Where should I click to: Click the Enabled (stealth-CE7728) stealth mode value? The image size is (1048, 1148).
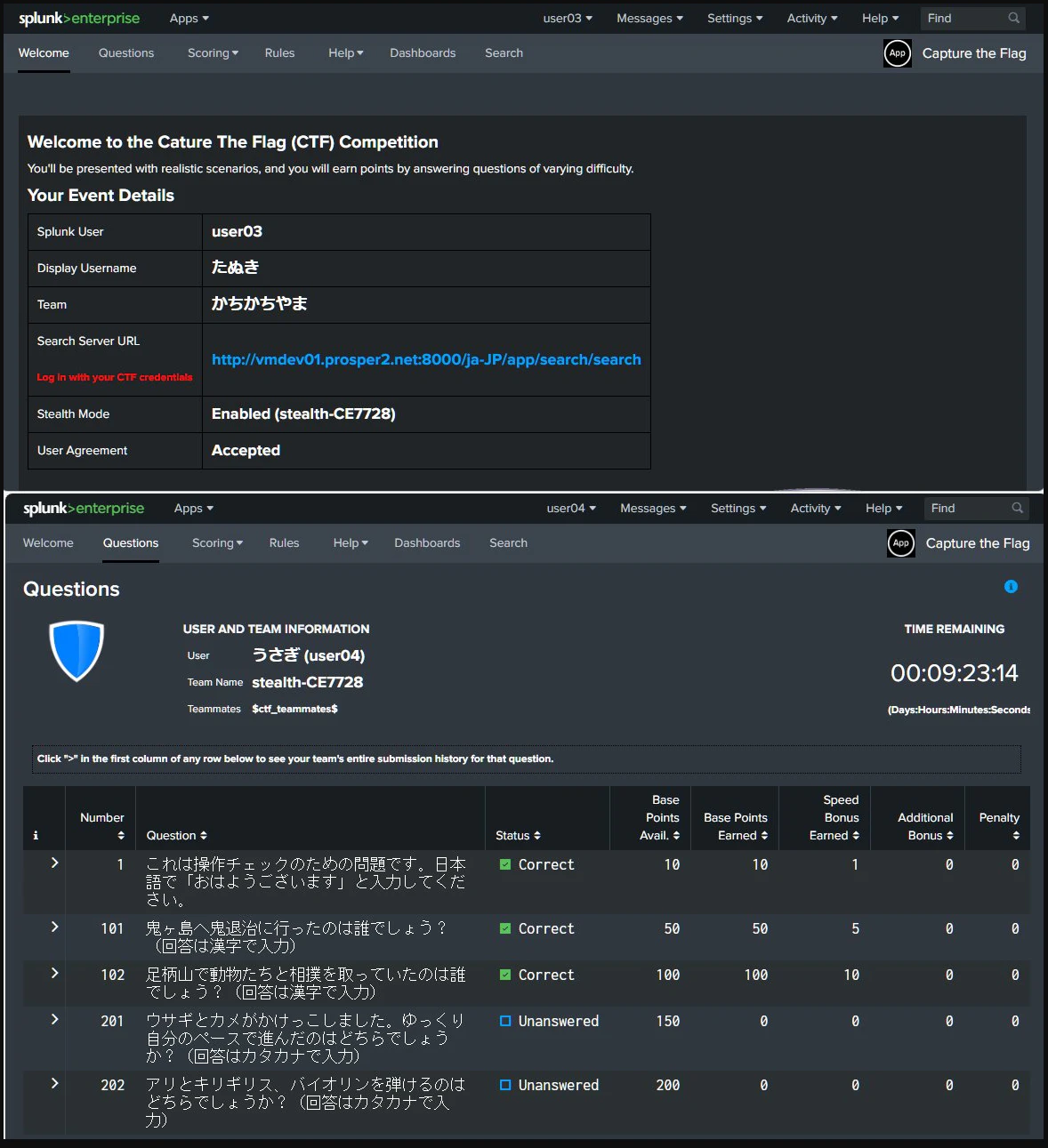[x=303, y=413]
